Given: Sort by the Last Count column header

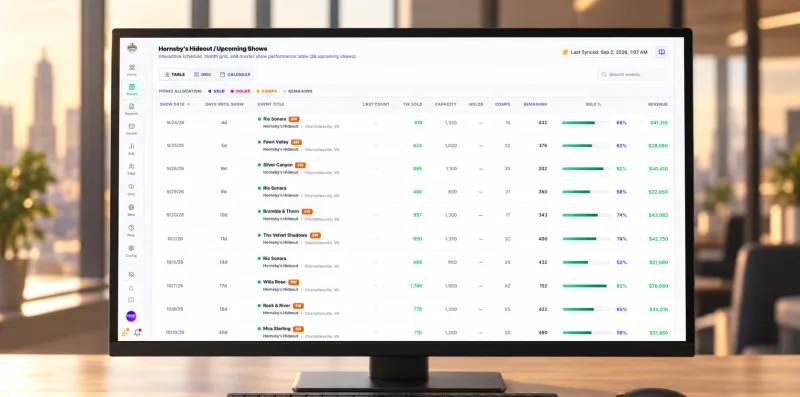Looking at the screenshot, I should click(376, 105).
